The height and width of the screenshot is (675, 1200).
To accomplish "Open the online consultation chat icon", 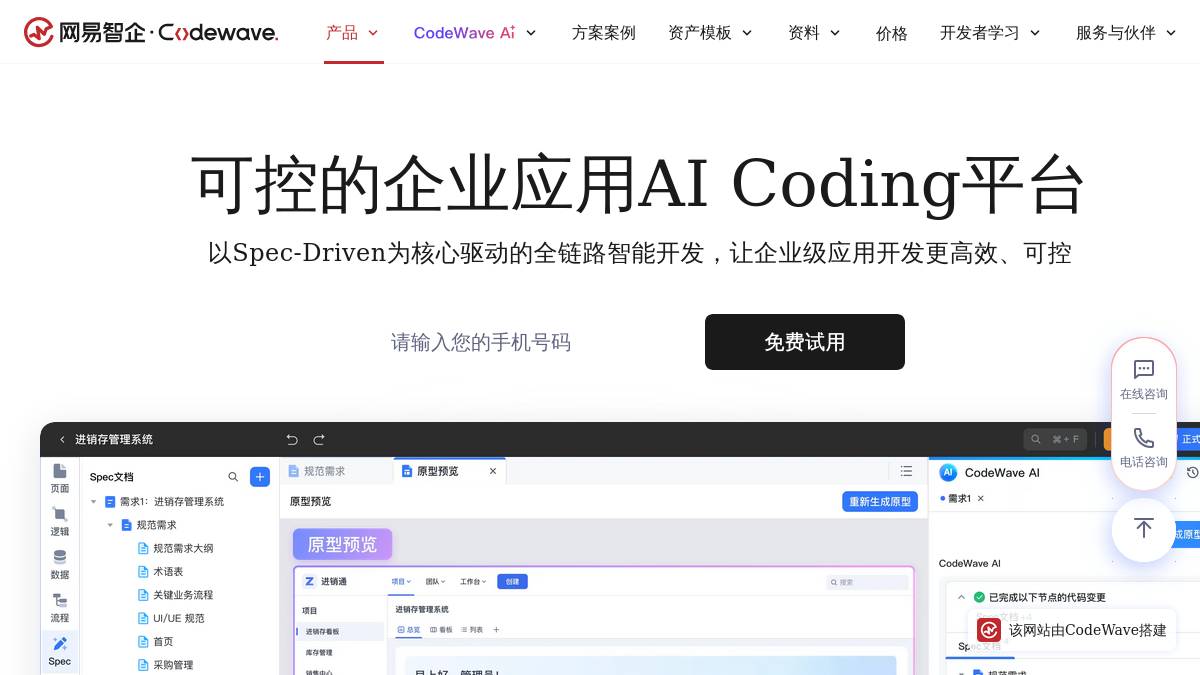I will 1144,369.
